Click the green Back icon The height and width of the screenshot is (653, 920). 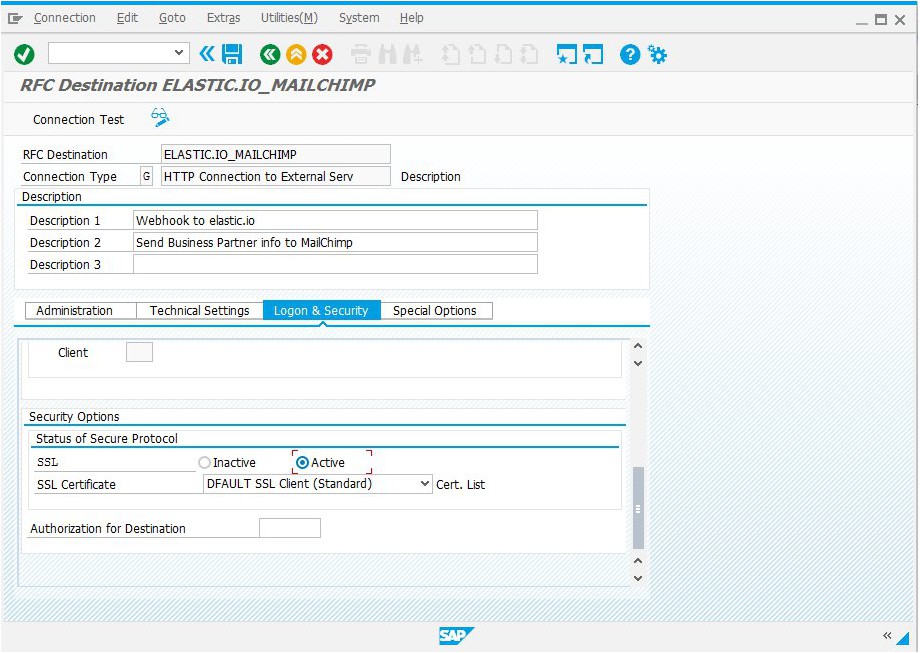pos(270,55)
